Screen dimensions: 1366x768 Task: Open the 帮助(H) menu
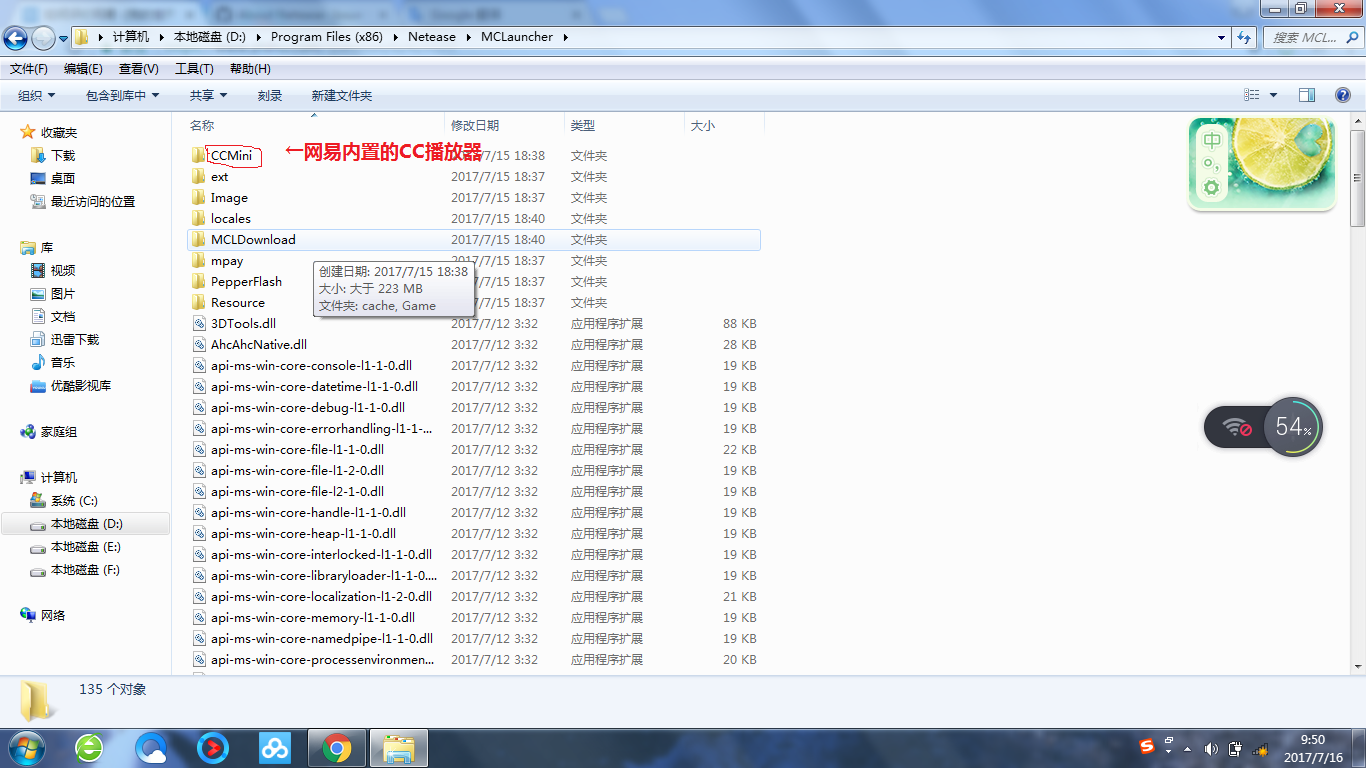coord(250,69)
